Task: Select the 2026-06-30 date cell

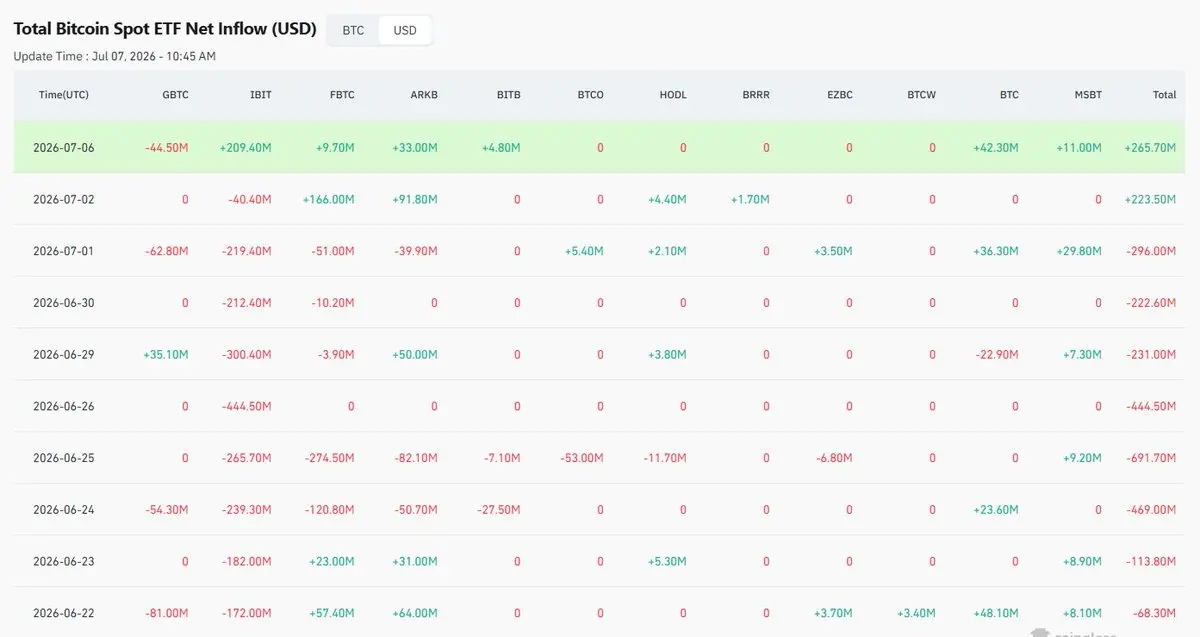Action: coord(64,303)
